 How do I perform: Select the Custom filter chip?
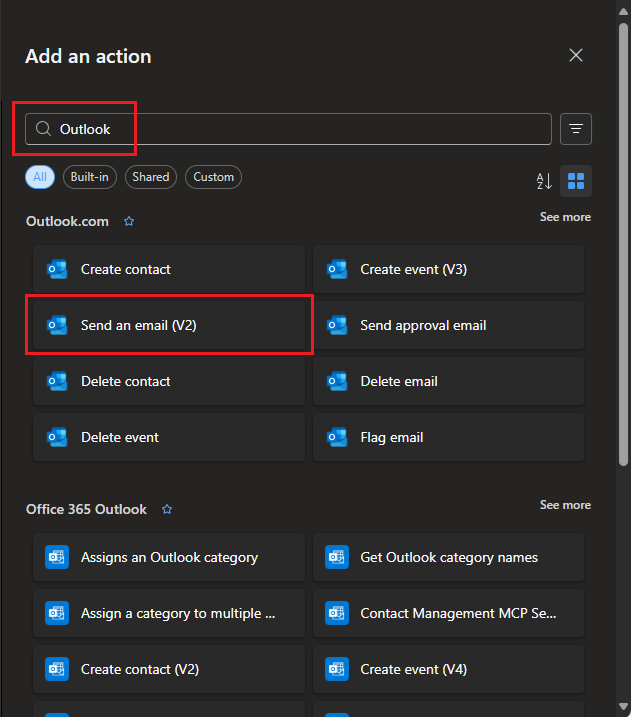click(x=213, y=177)
